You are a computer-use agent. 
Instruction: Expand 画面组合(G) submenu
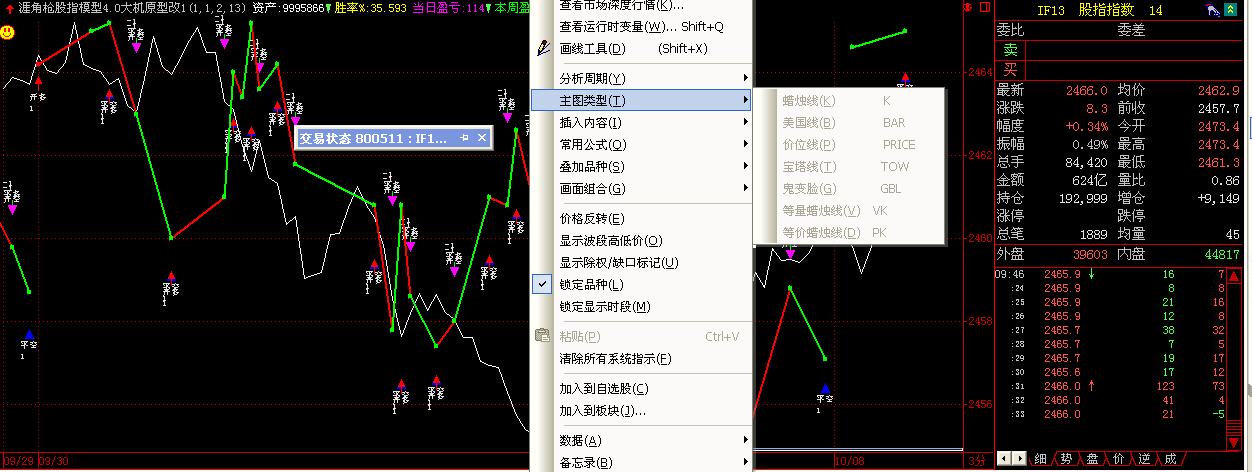tap(642, 189)
